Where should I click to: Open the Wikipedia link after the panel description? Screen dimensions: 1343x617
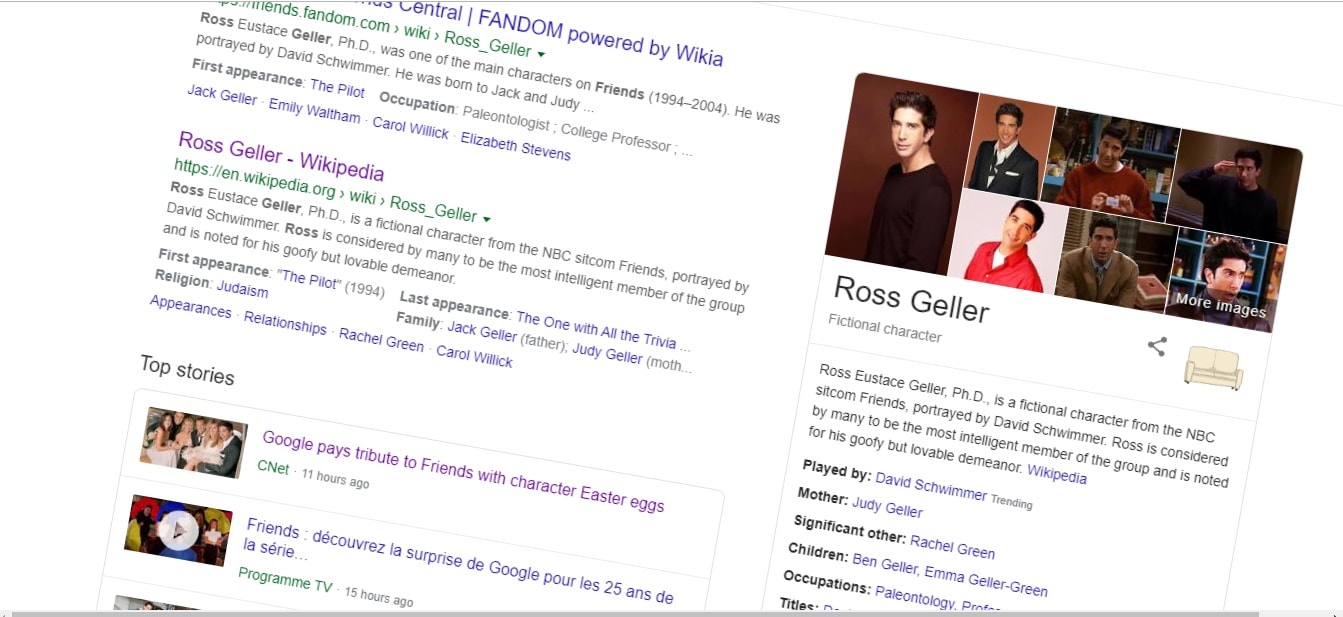click(1057, 476)
